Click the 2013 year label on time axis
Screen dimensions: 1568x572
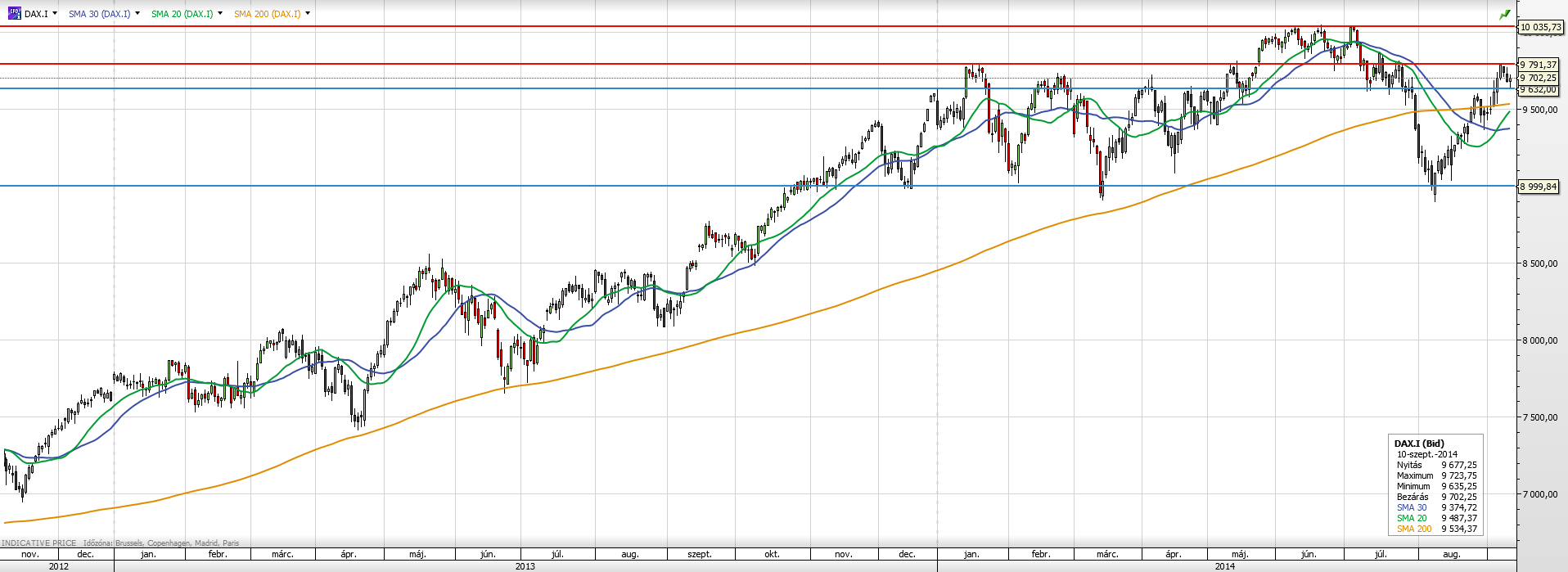coord(525,566)
